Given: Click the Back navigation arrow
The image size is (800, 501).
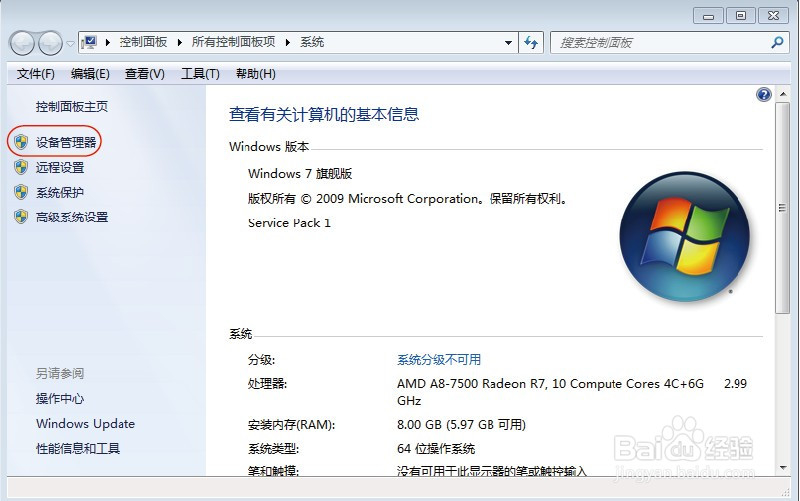Looking at the screenshot, I should [x=22, y=43].
